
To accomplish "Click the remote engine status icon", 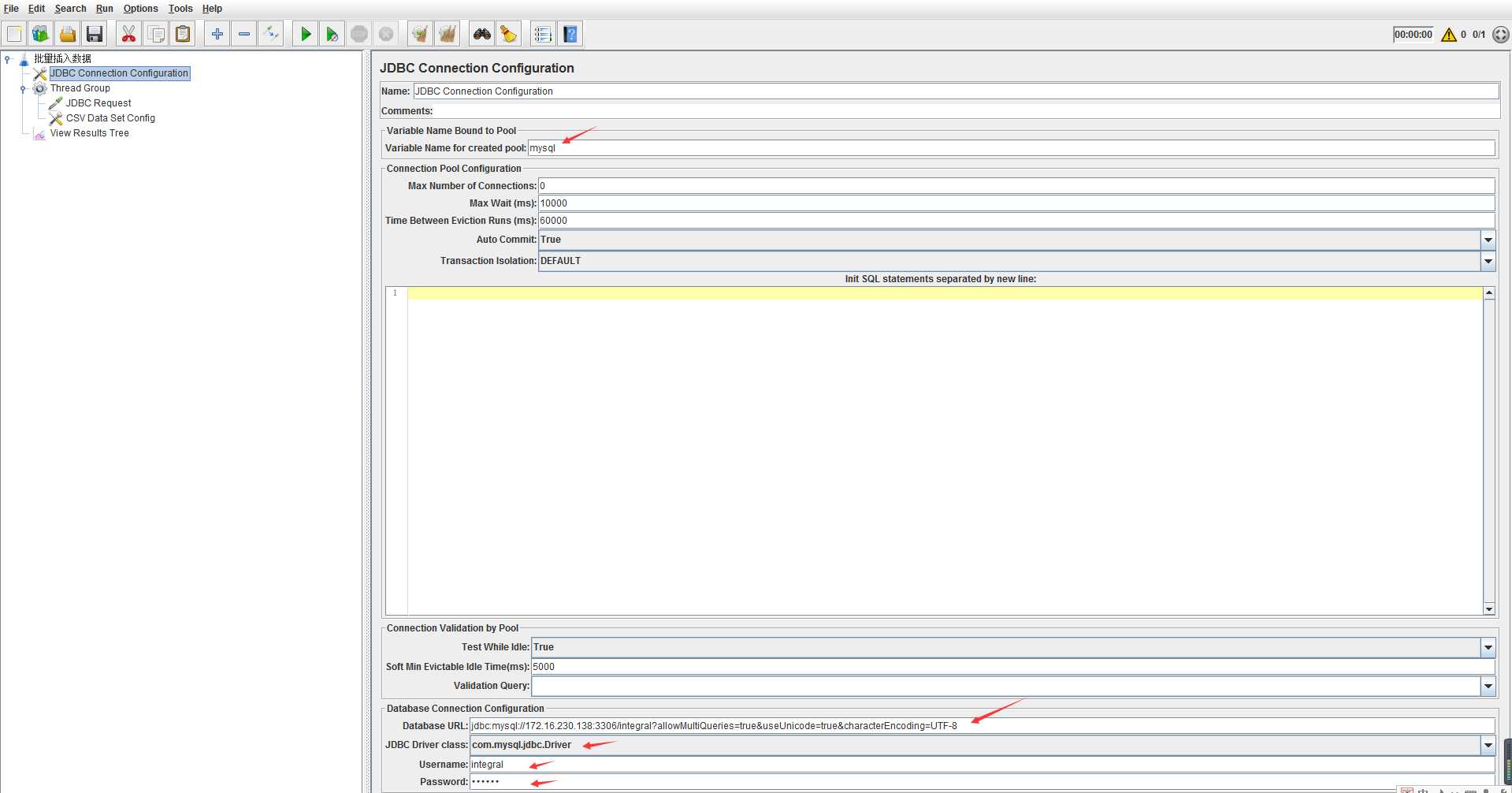I will [1501, 35].
